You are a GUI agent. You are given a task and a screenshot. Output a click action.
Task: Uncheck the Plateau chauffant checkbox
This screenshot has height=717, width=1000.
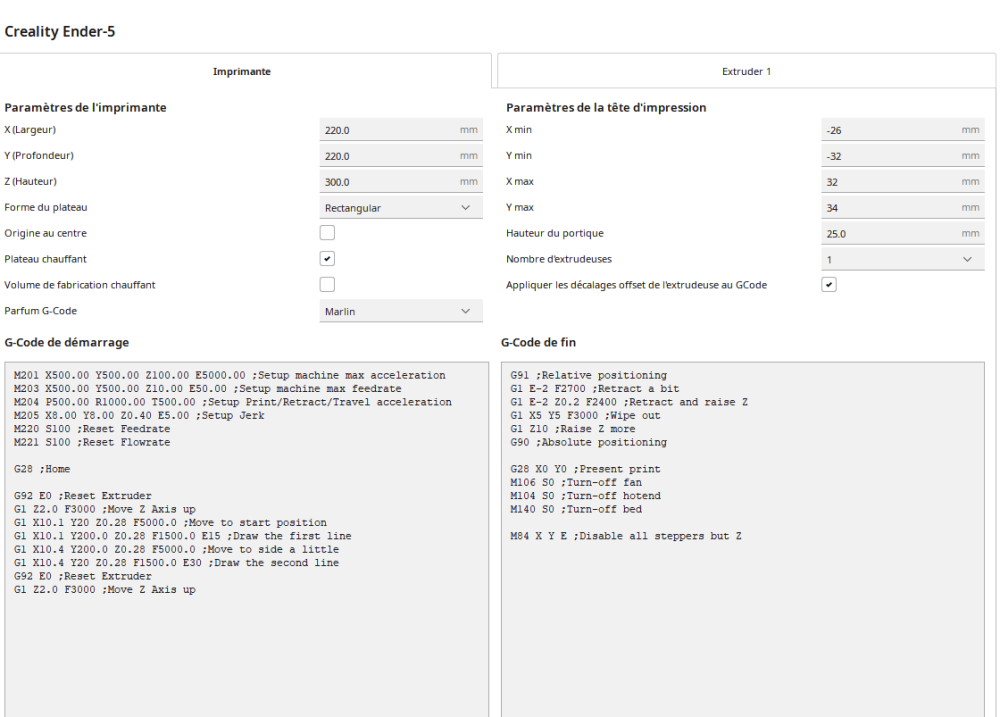click(327, 259)
